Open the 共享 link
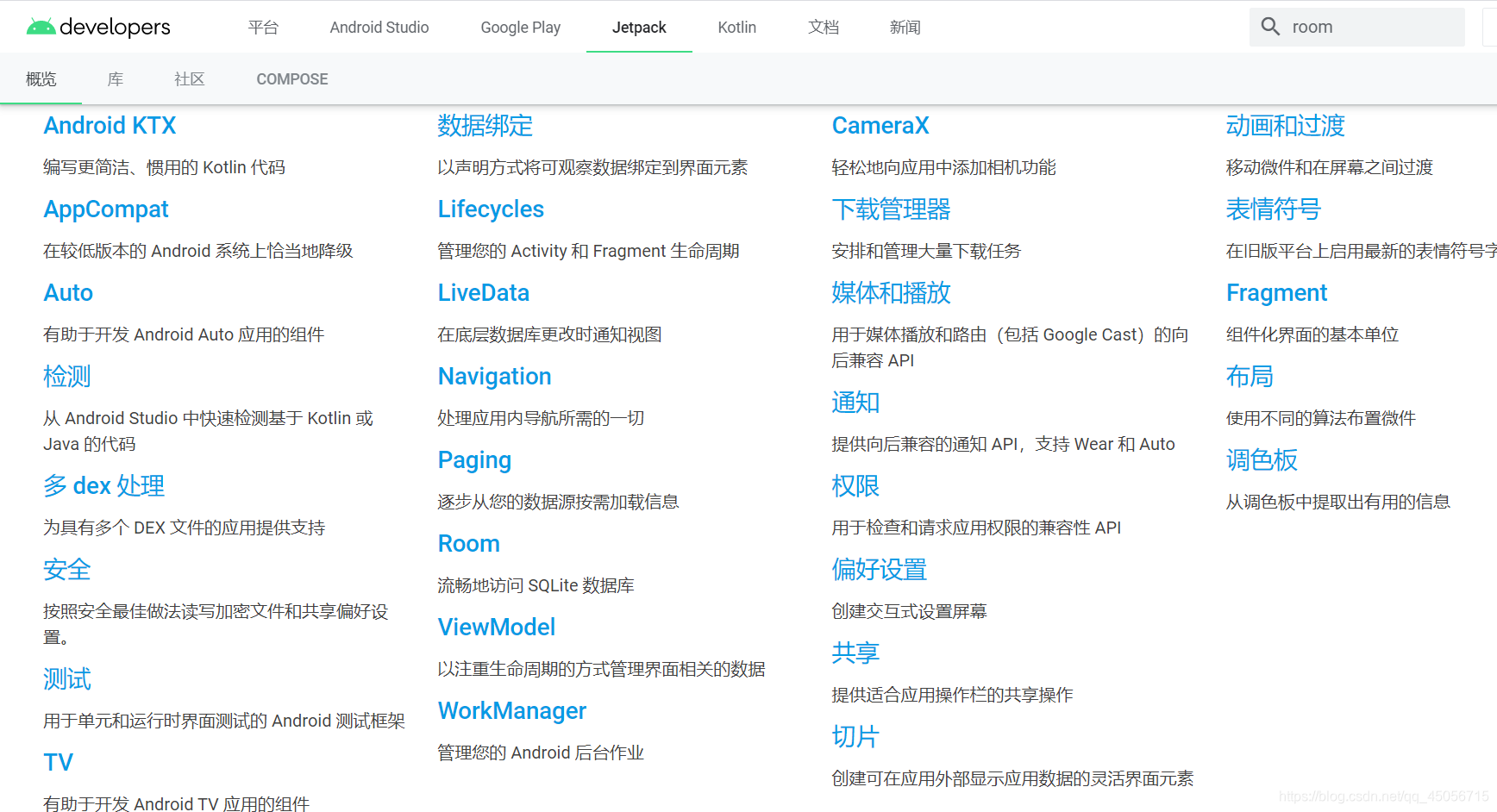Screen dimensions: 1497x812 click(x=855, y=653)
